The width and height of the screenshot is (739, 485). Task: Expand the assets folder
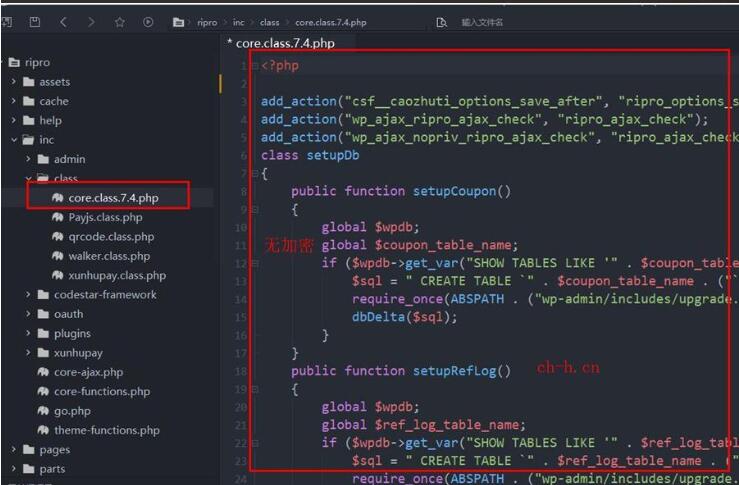click(x=14, y=82)
